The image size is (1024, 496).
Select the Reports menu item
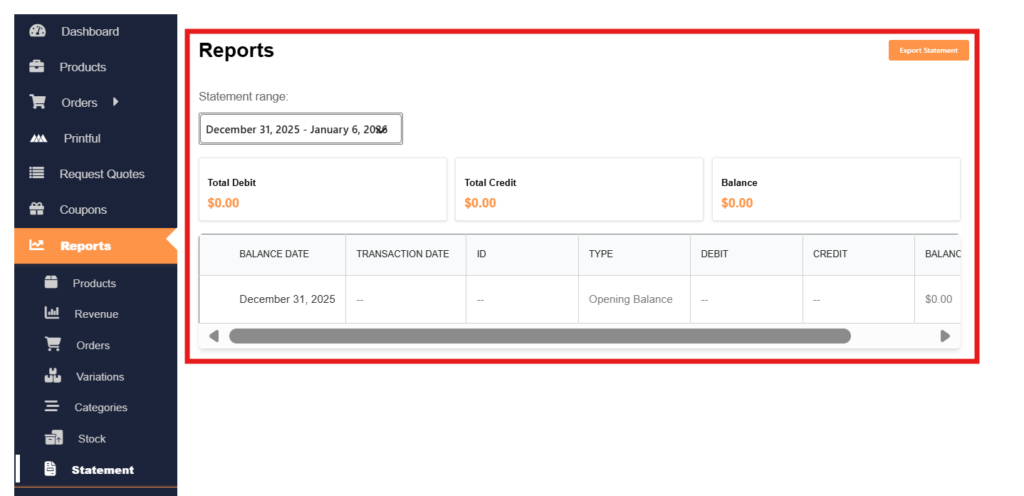(85, 246)
